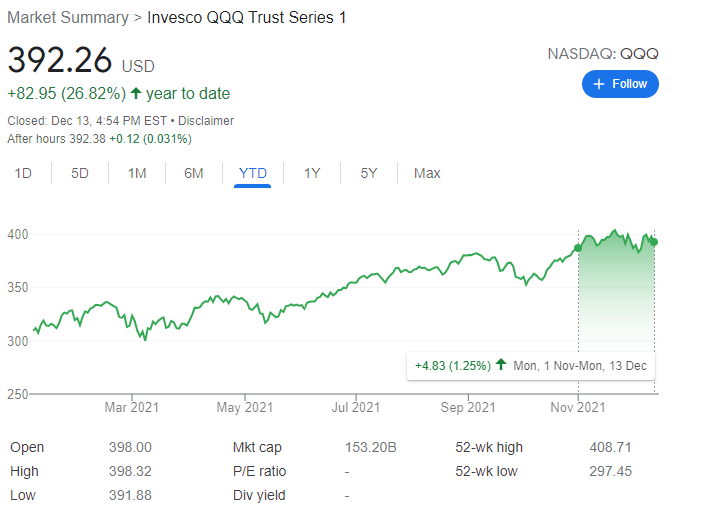This screenshot has height=511, width=709.
Task: Click the Nov 2021 axis label
Action: point(578,407)
